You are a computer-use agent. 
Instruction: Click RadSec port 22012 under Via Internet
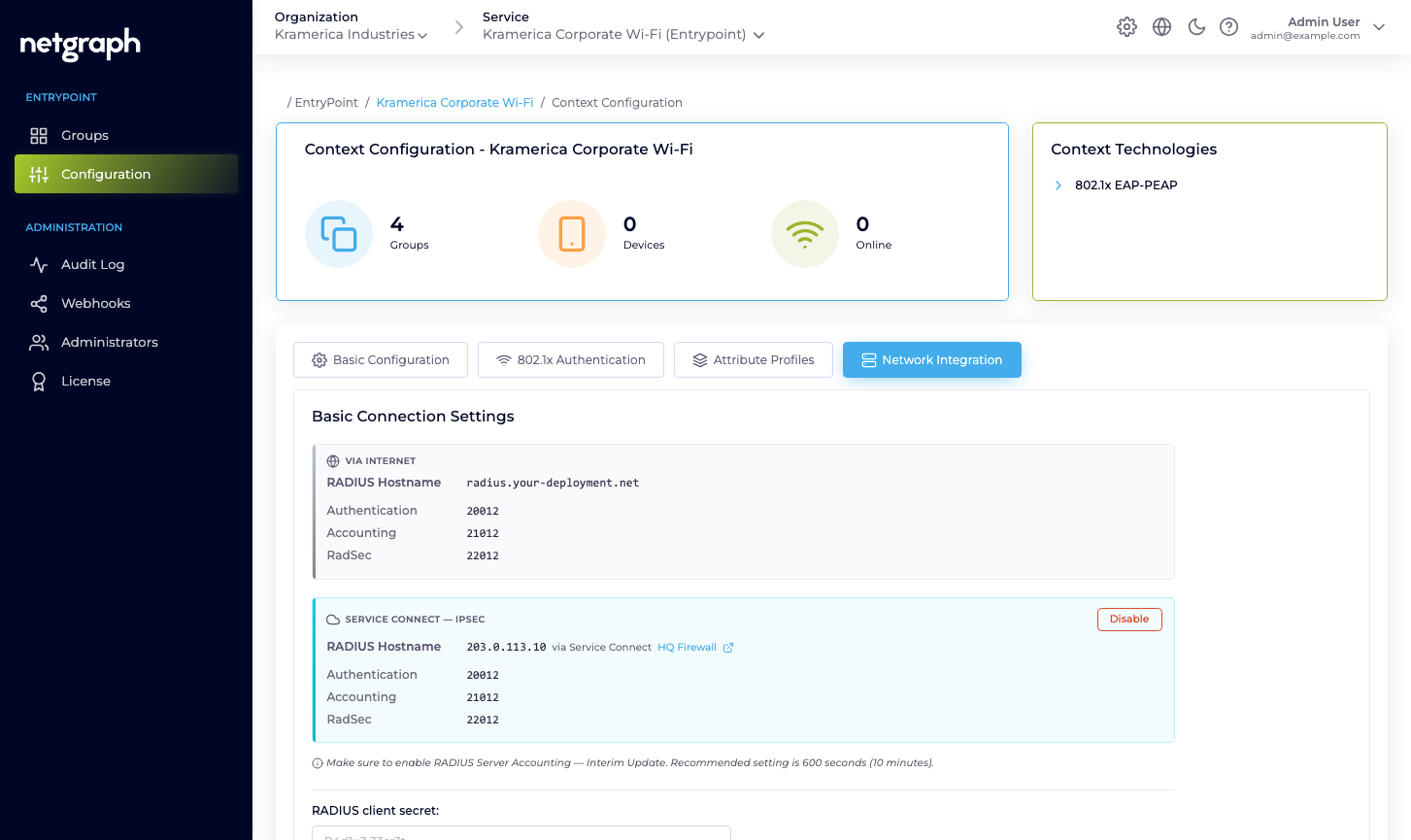pos(483,555)
